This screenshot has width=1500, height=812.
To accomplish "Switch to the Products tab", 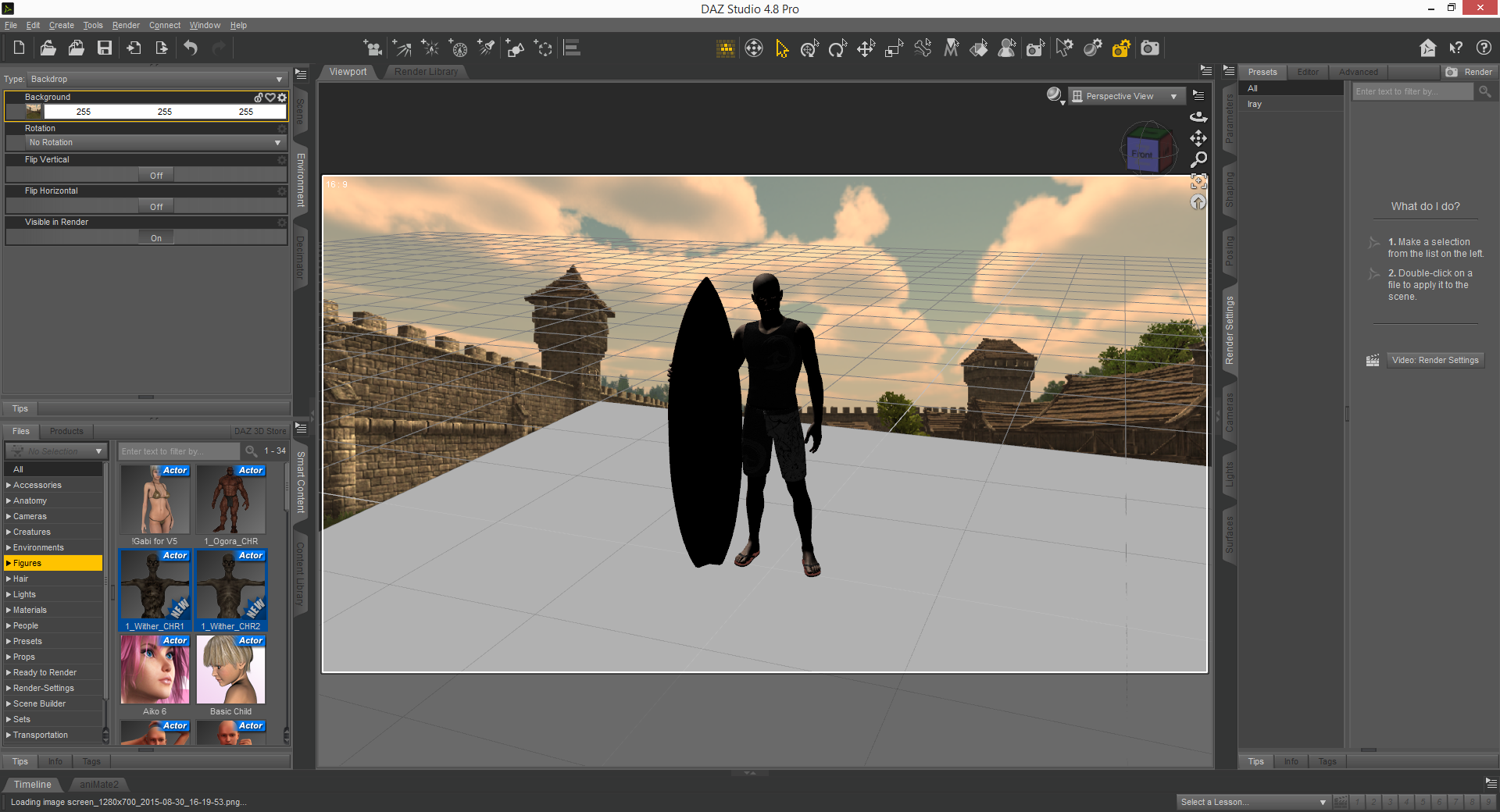I will (66, 431).
